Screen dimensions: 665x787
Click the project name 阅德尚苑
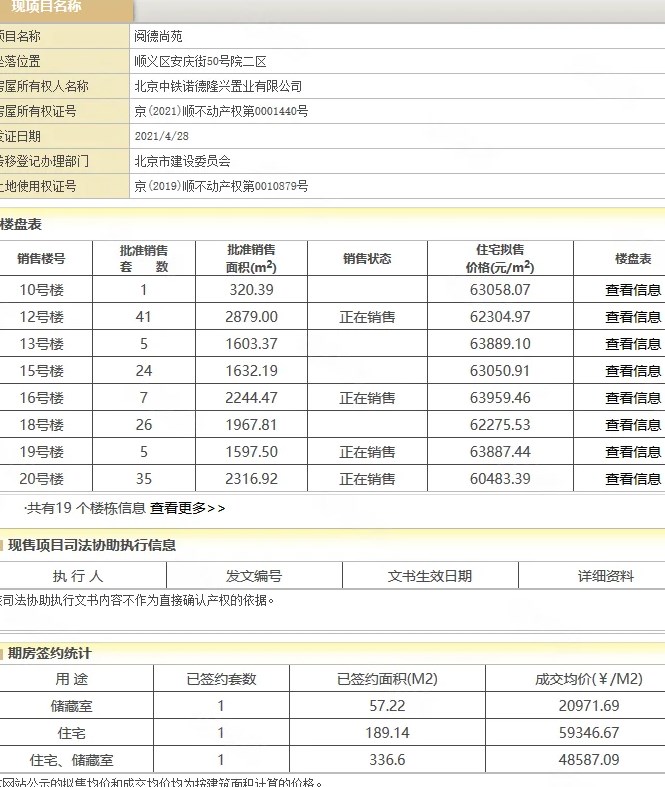(158, 36)
